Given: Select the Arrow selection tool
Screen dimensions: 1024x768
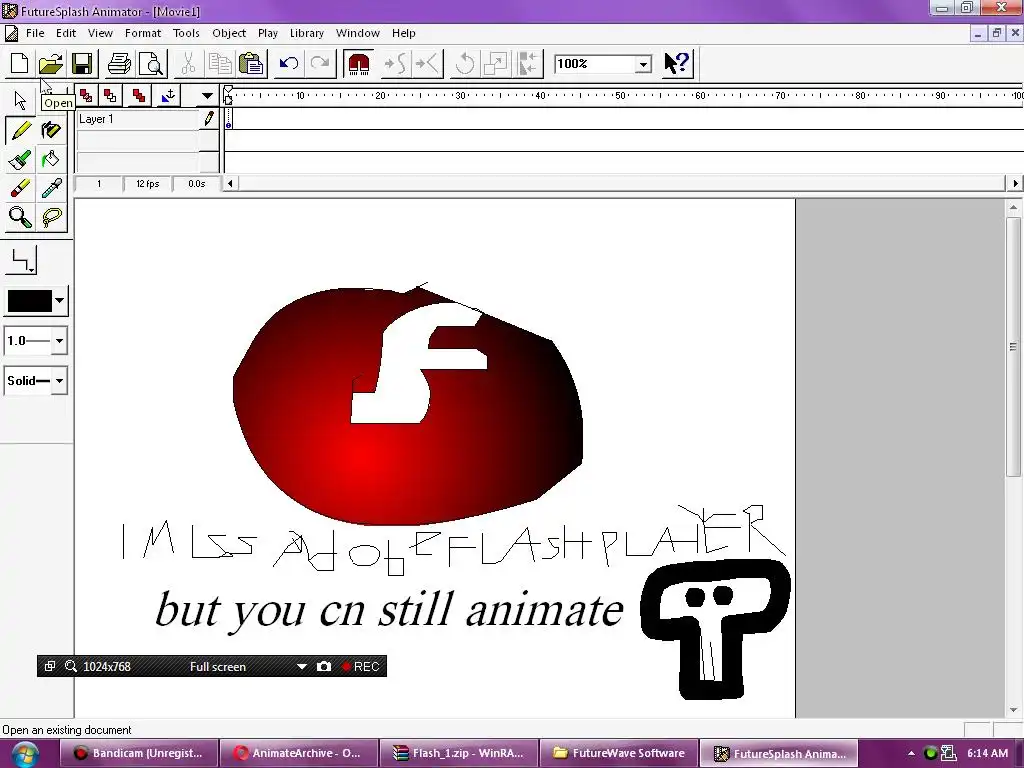Looking at the screenshot, I should coord(20,100).
